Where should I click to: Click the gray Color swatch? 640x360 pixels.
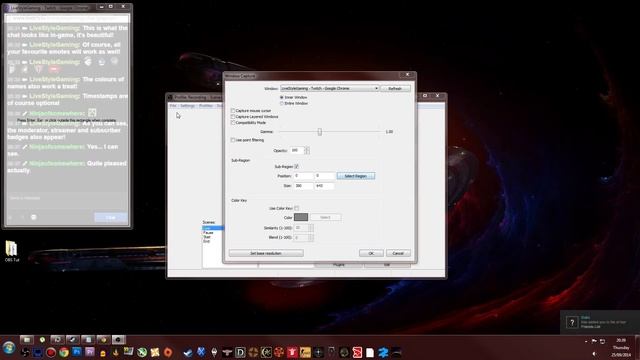click(x=301, y=217)
